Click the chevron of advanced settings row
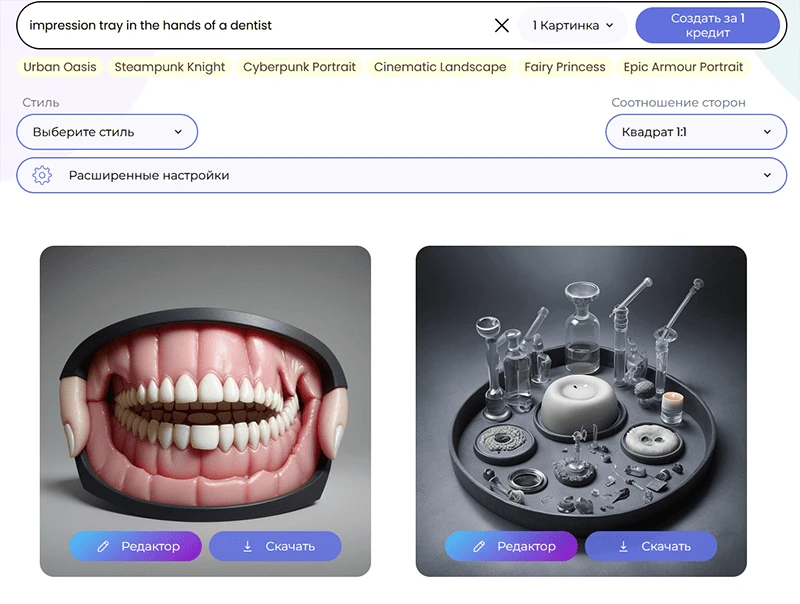Screen dimensions: 800x604 click(x=767, y=175)
